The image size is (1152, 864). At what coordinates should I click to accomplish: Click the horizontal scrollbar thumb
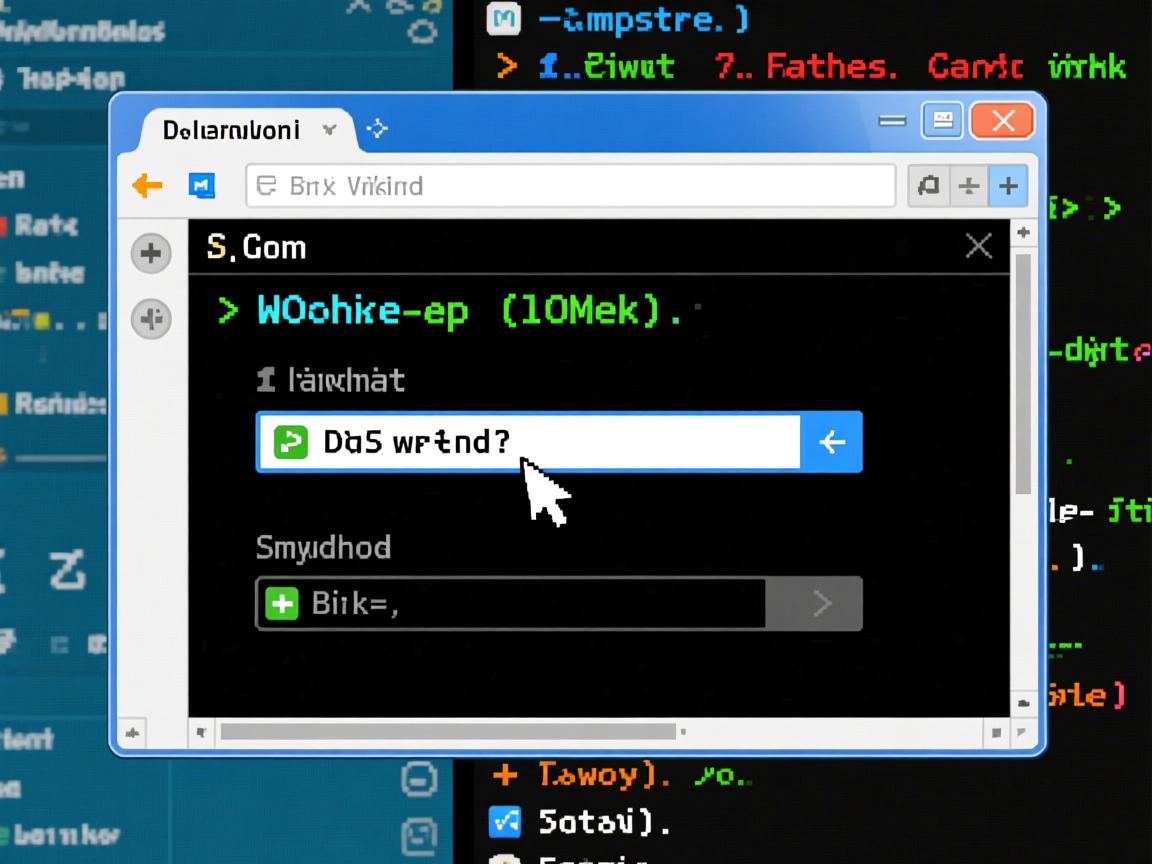click(448, 732)
